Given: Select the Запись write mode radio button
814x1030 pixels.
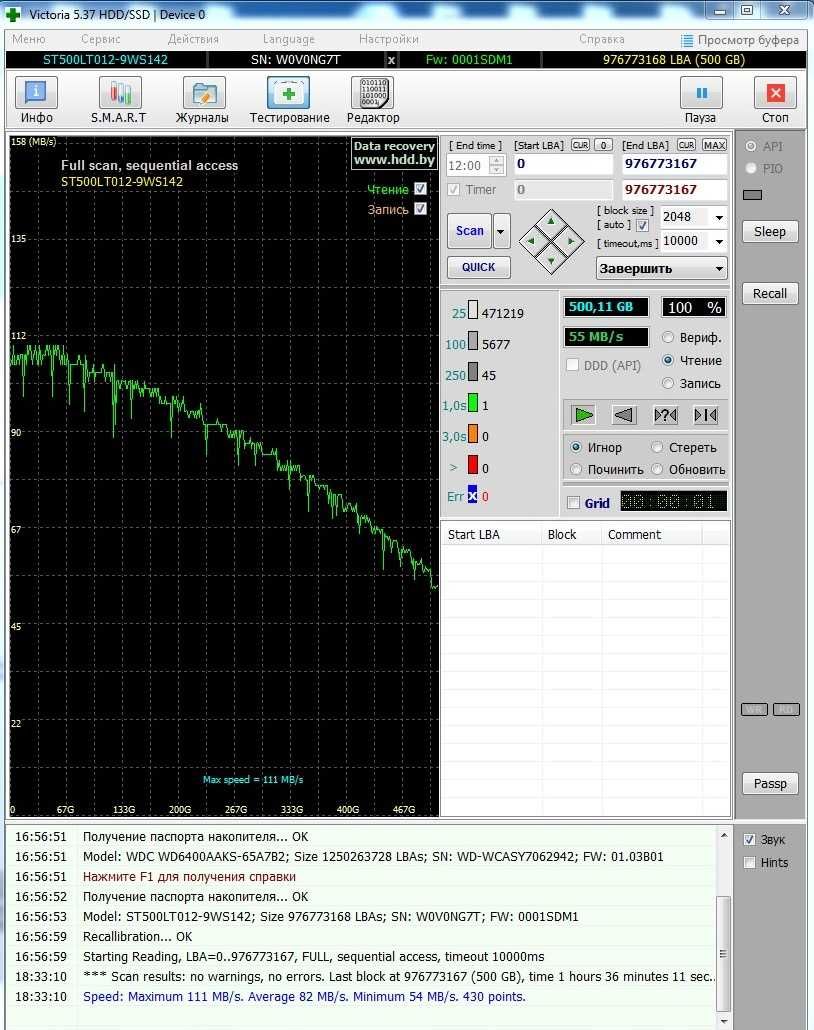Looking at the screenshot, I should [x=668, y=383].
